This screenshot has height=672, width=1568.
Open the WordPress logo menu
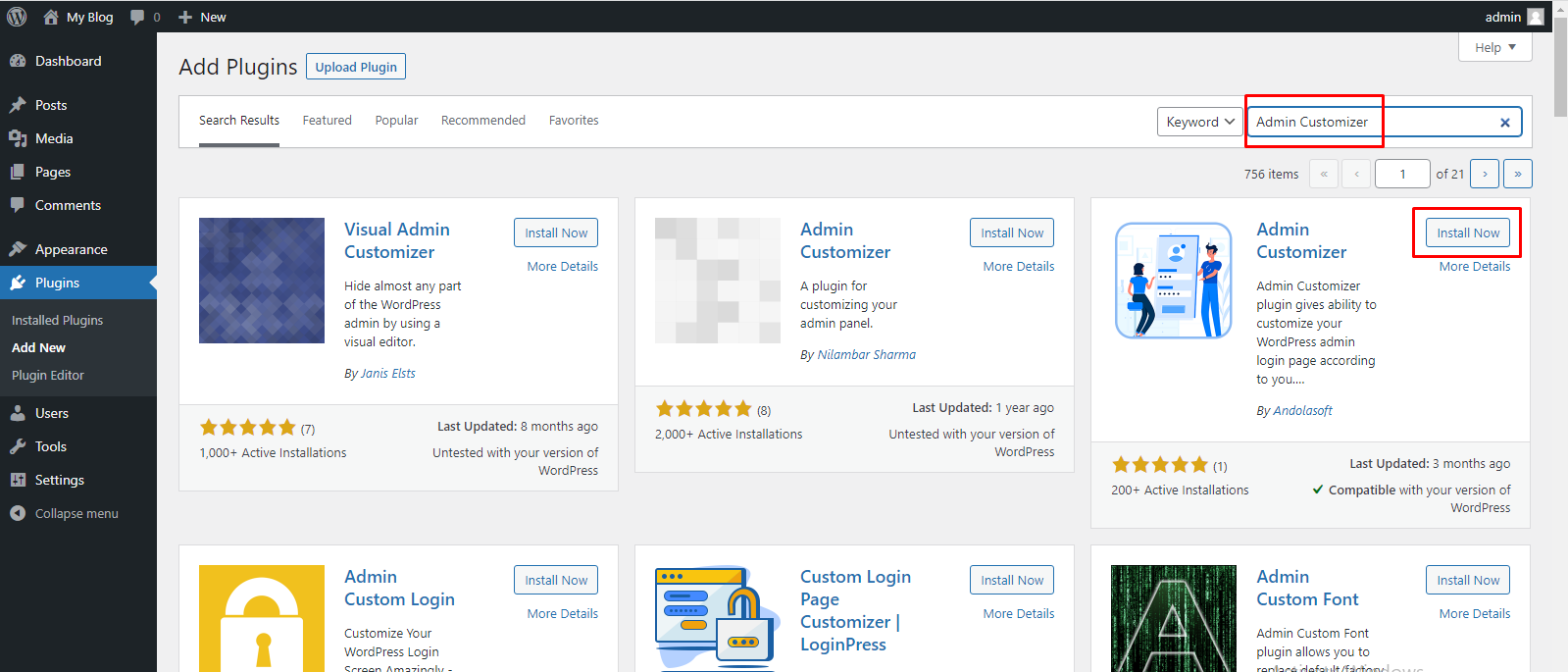[x=17, y=17]
